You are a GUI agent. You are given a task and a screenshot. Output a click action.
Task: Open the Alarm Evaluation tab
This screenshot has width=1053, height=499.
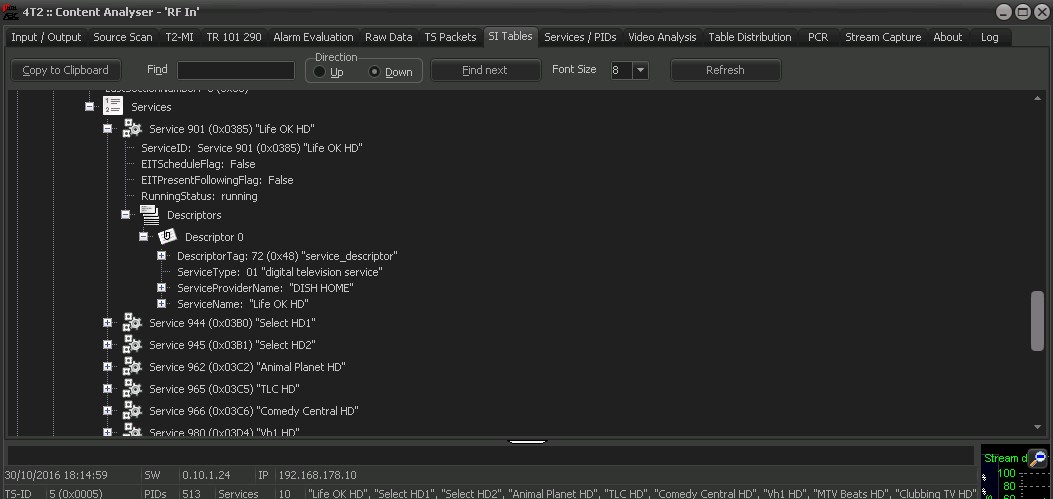click(x=313, y=38)
